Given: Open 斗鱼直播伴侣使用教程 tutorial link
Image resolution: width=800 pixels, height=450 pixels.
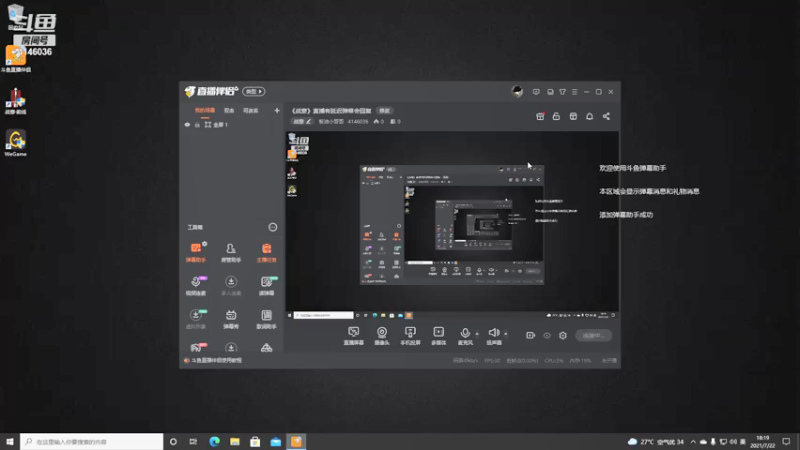Looking at the screenshot, I should click(216, 360).
